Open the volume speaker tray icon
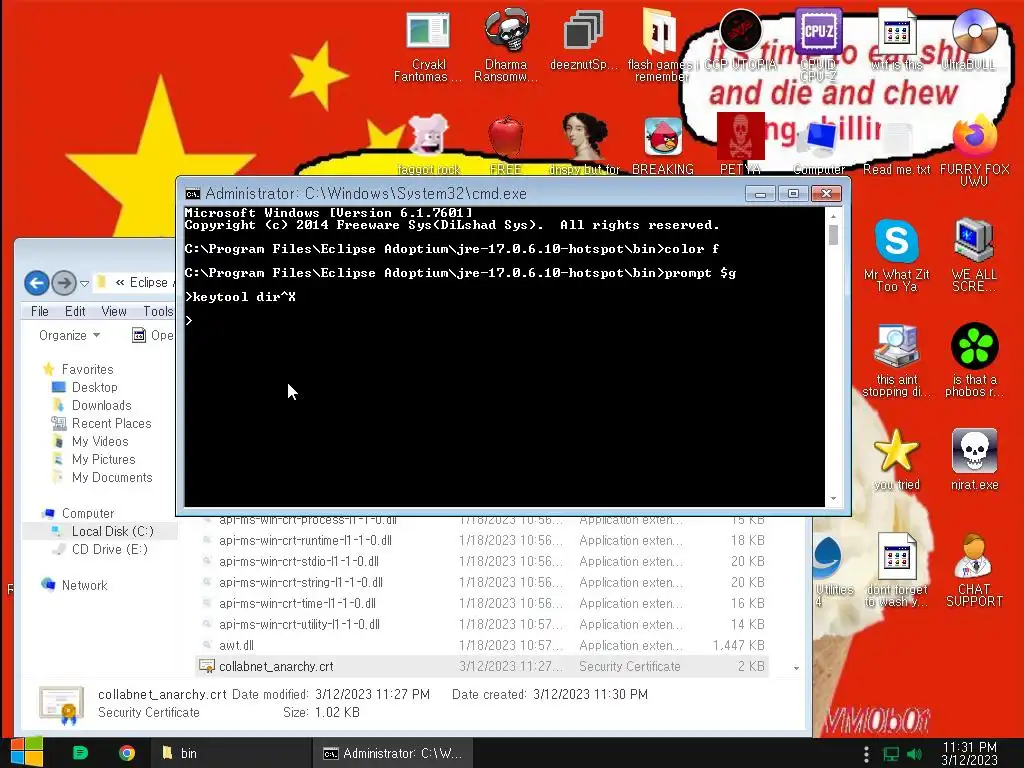Screen dimensions: 1024x768 tap(915, 754)
